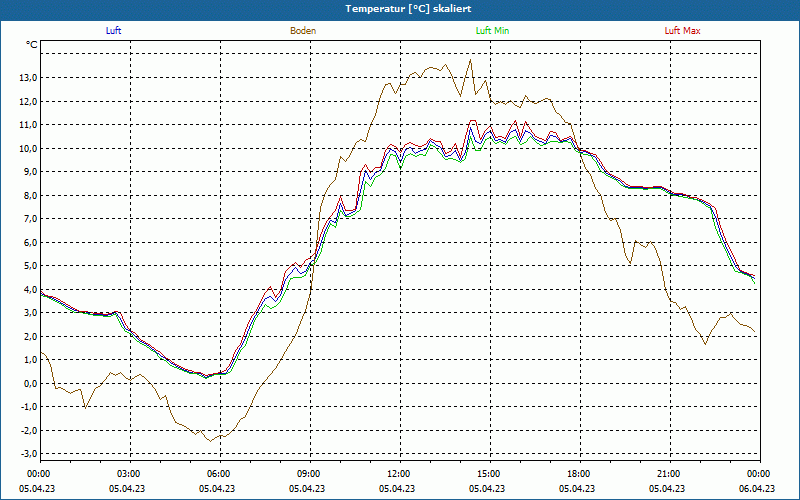Click the 15:00 time axis label
Viewport: 800px width, 500px height.
(487, 474)
